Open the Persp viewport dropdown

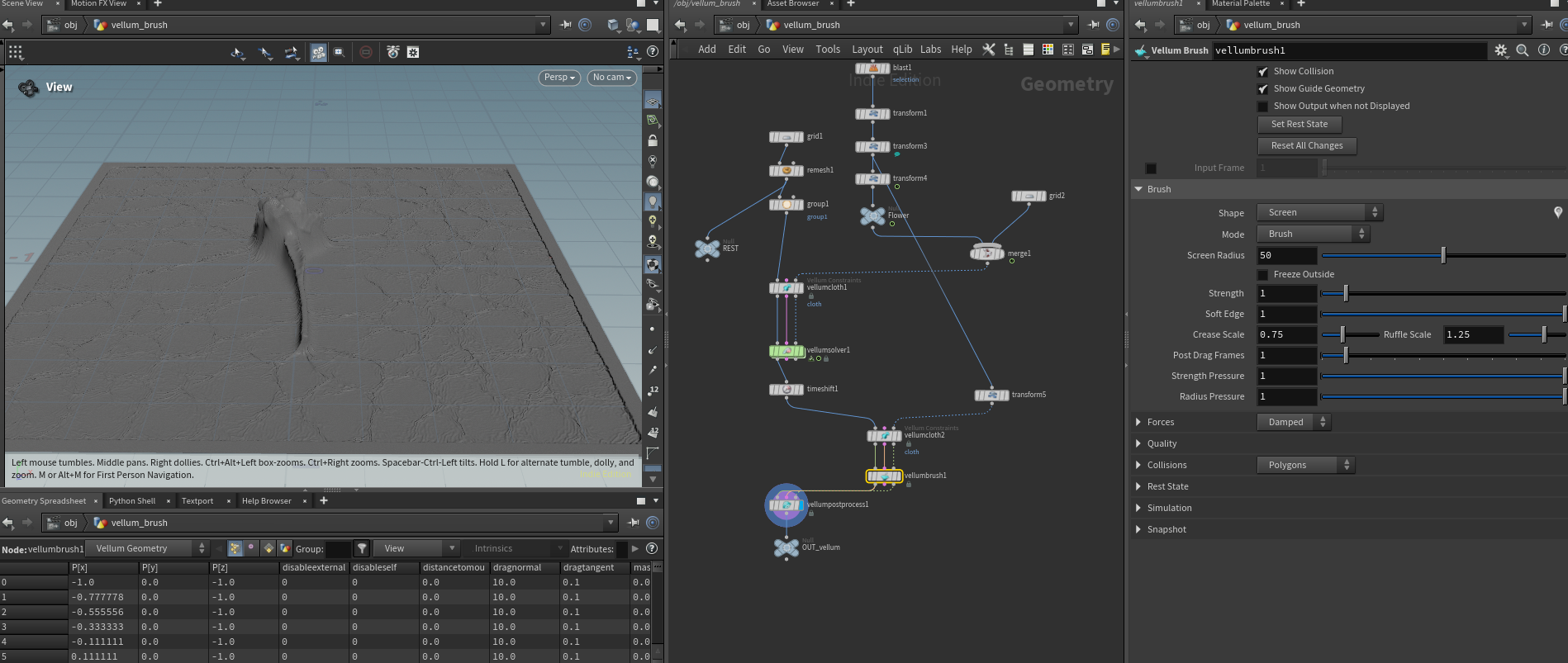click(559, 78)
